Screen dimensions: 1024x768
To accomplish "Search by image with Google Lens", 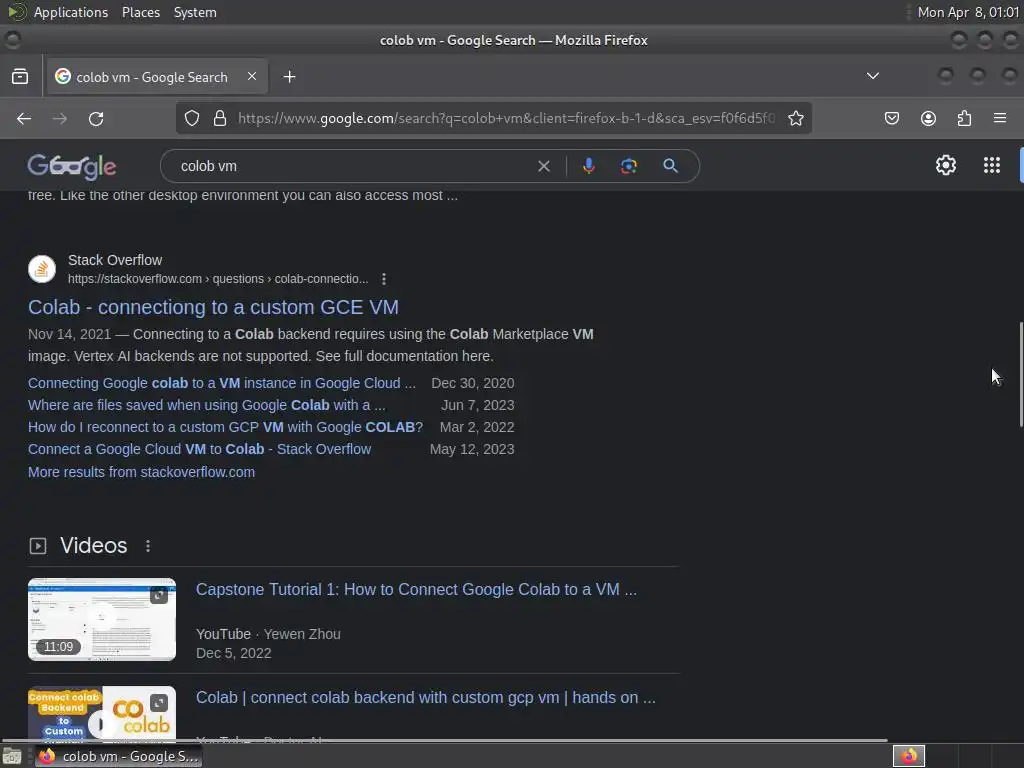I will point(629,166).
